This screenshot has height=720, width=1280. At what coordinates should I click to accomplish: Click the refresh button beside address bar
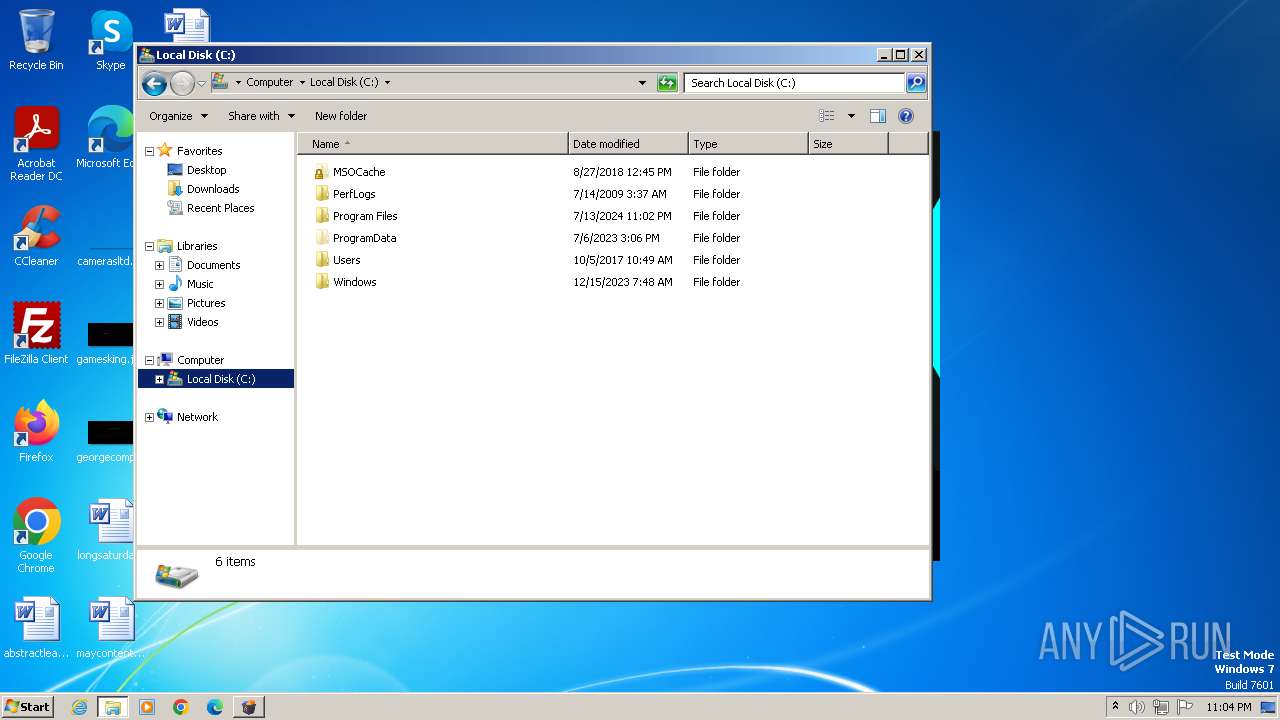[x=667, y=83]
